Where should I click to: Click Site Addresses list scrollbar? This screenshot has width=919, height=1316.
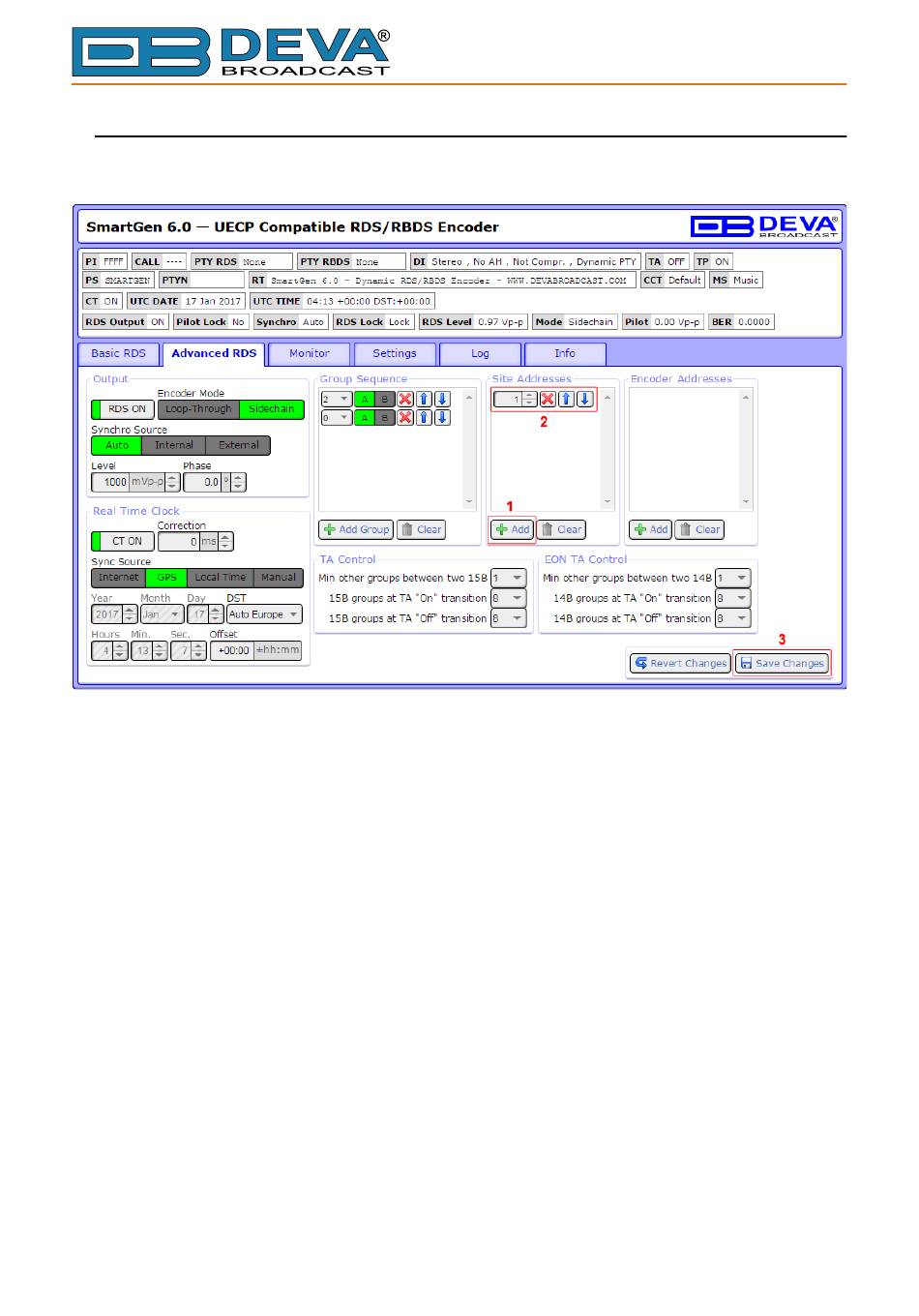pyautogui.click(x=608, y=450)
